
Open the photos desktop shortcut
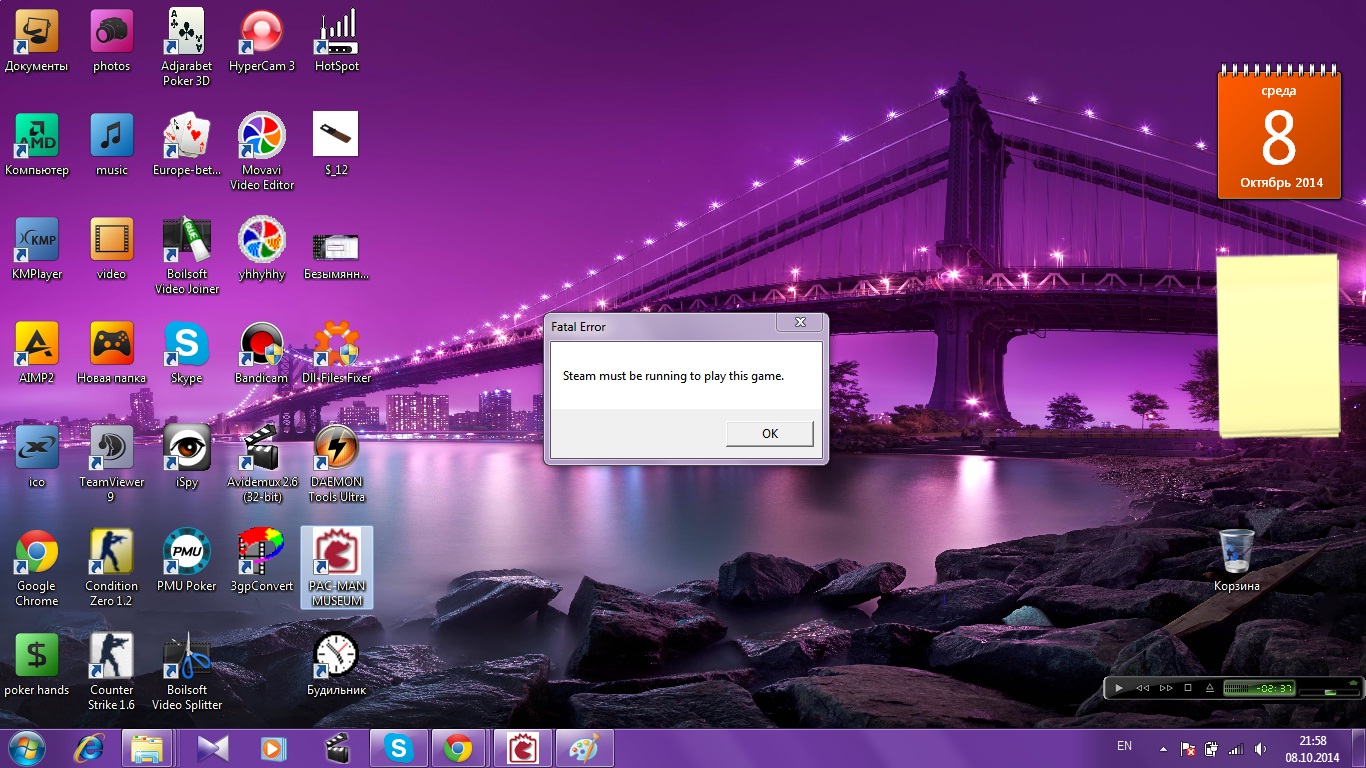pyautogui.click(x=112, y=41)
